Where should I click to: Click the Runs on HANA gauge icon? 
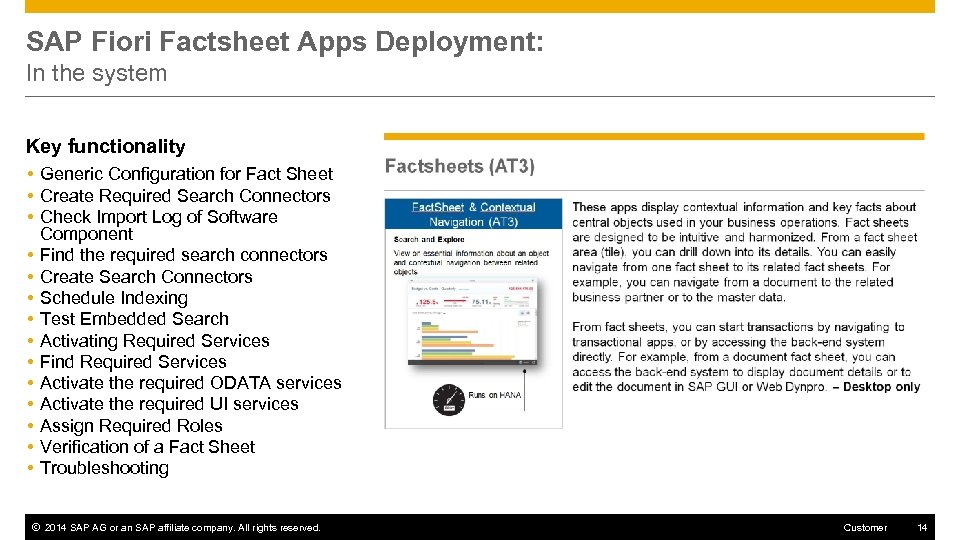point(448,400)
